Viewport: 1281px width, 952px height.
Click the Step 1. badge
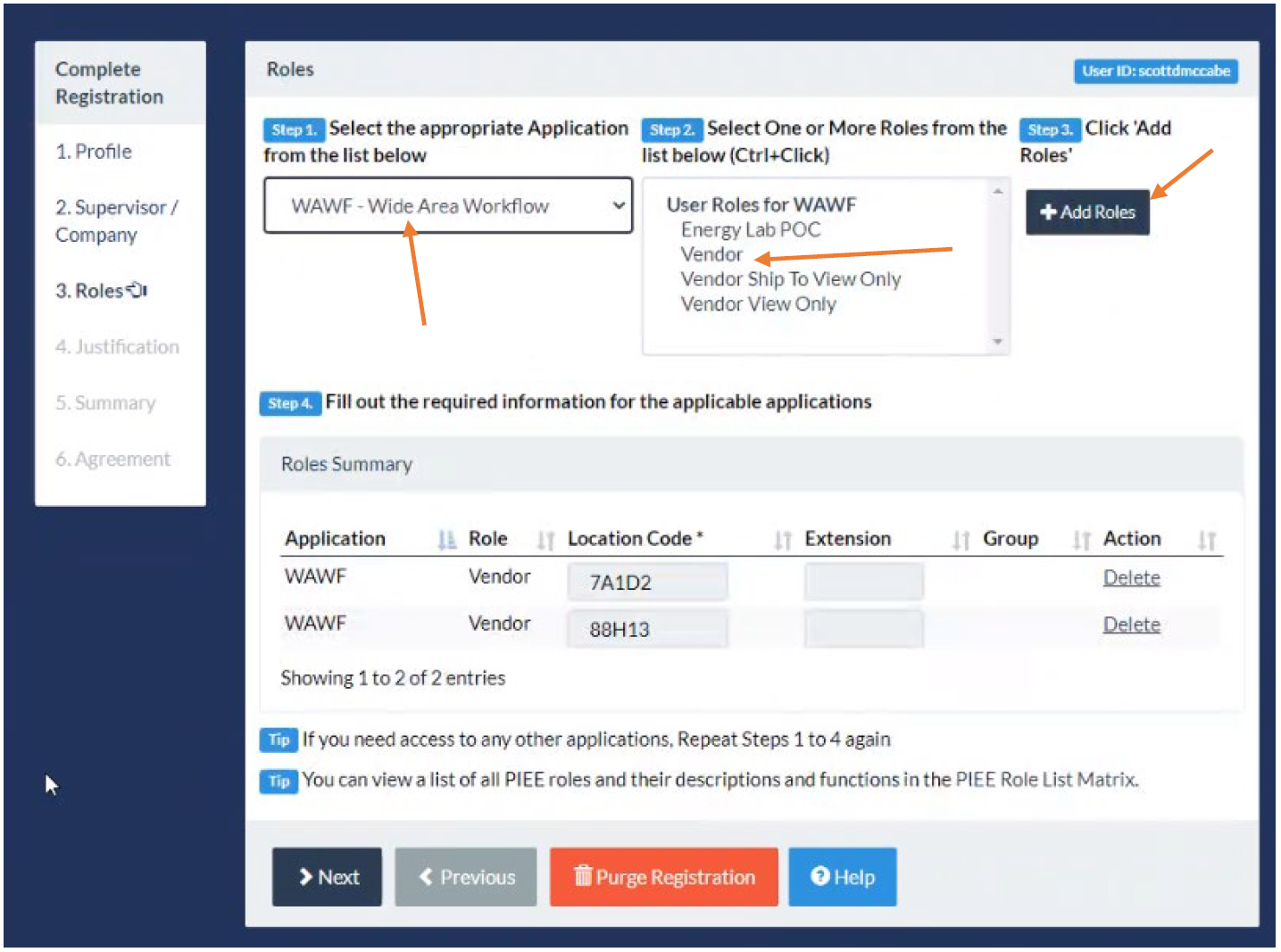click(294, 130)
